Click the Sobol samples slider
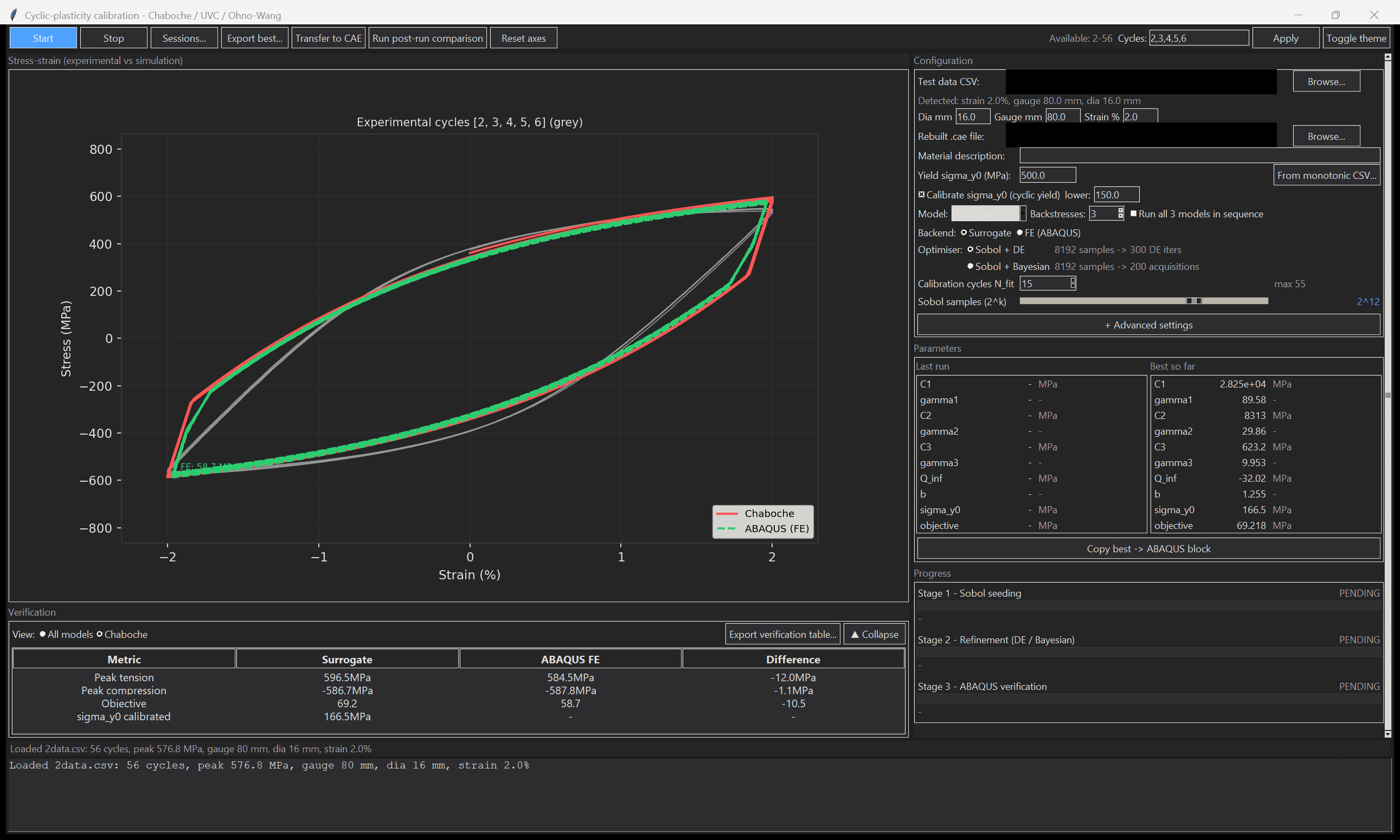 pos(1144,301)
